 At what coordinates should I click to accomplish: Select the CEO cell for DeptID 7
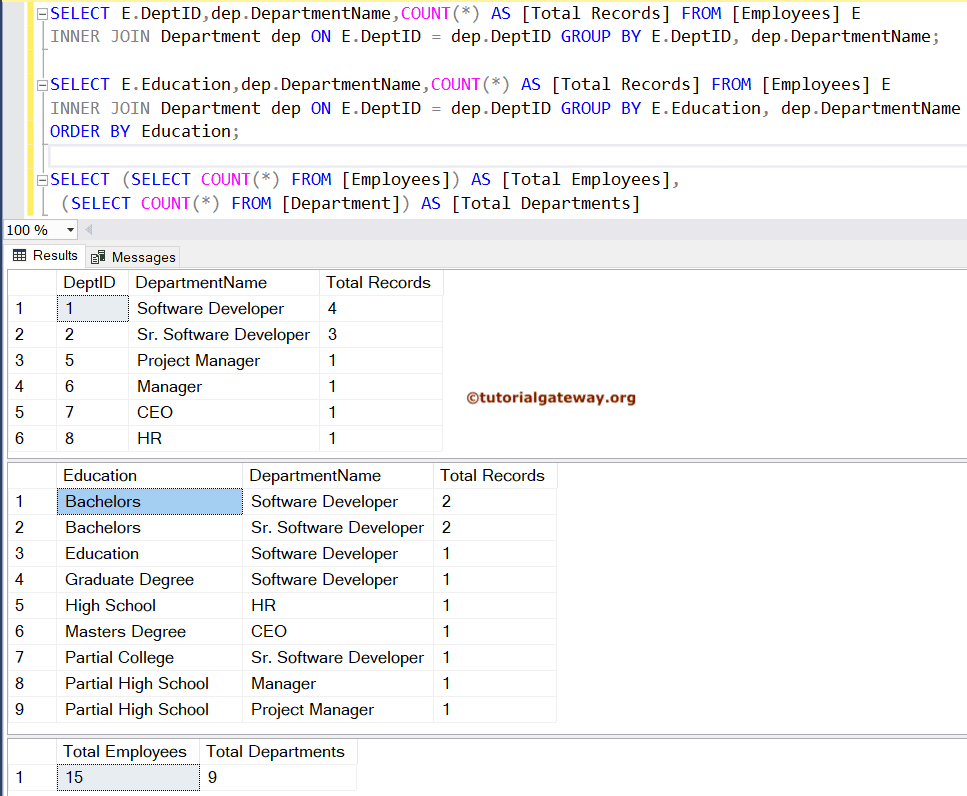coord(224,412)
